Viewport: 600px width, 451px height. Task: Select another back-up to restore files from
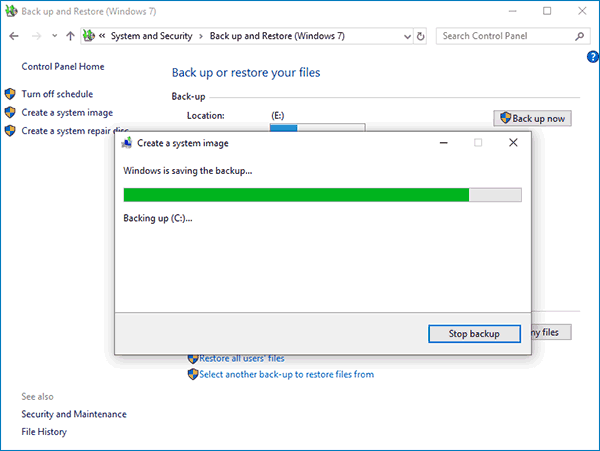pyautogui.click(x=287, y=374)
